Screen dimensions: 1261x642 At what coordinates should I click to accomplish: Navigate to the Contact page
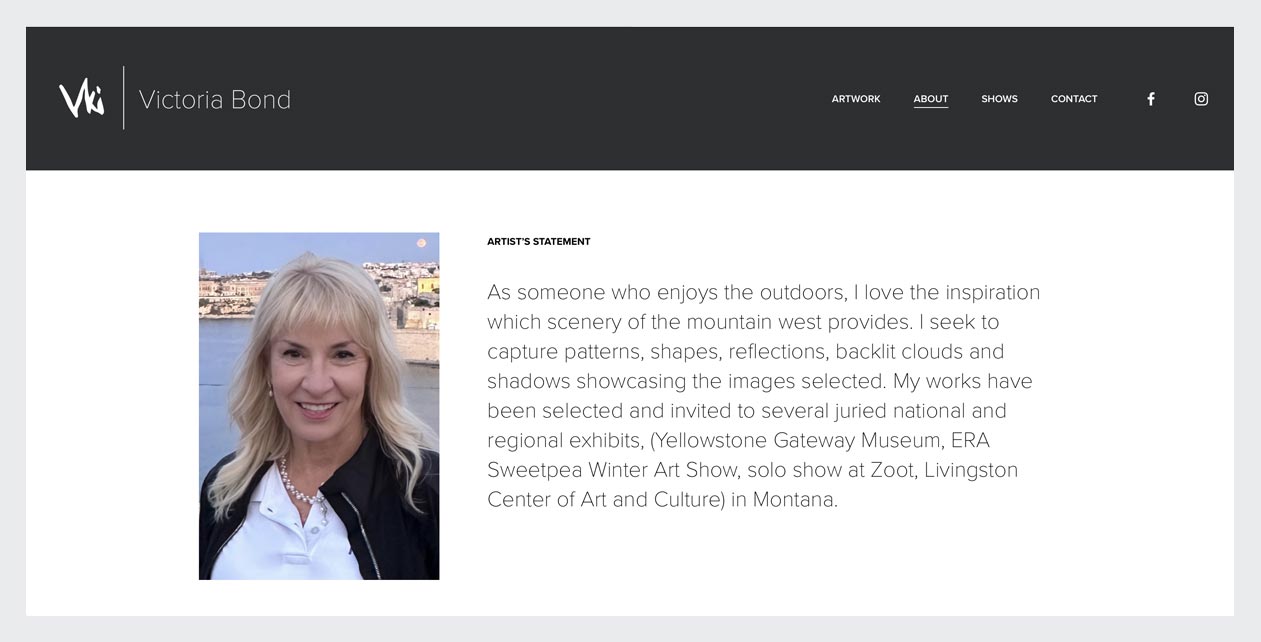(1074, 99)
